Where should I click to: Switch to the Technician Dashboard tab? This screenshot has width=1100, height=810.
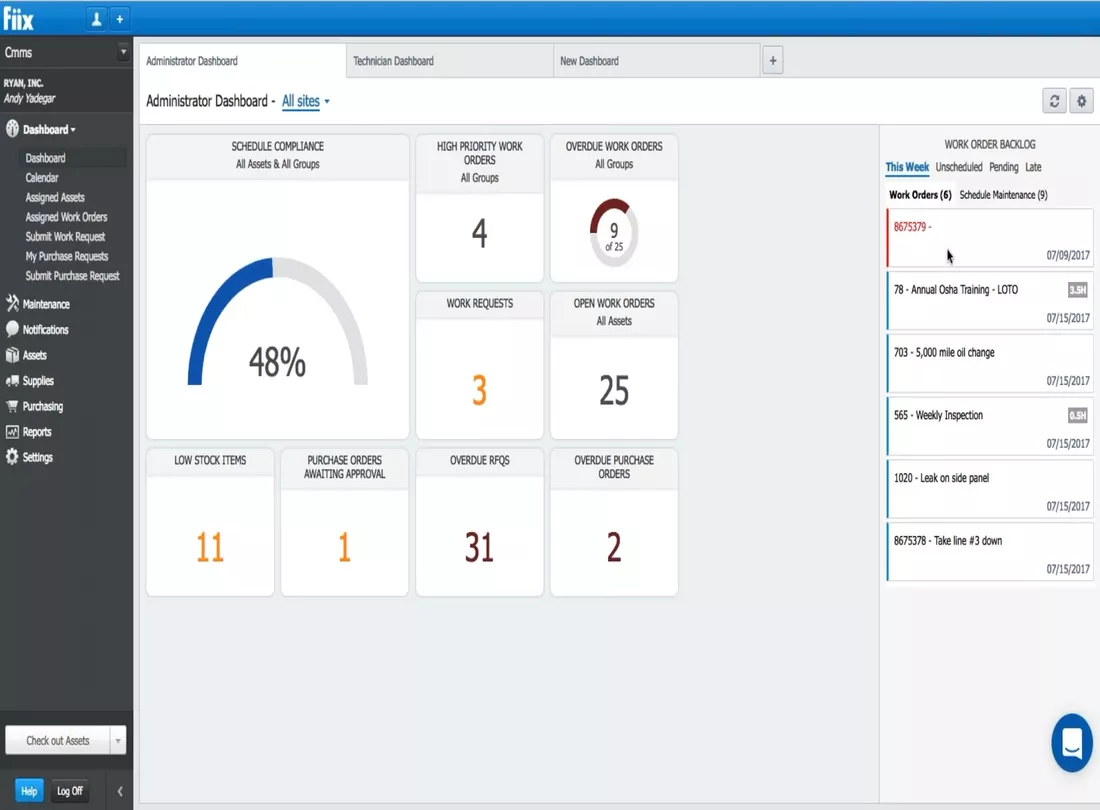[x=394, y=61]
